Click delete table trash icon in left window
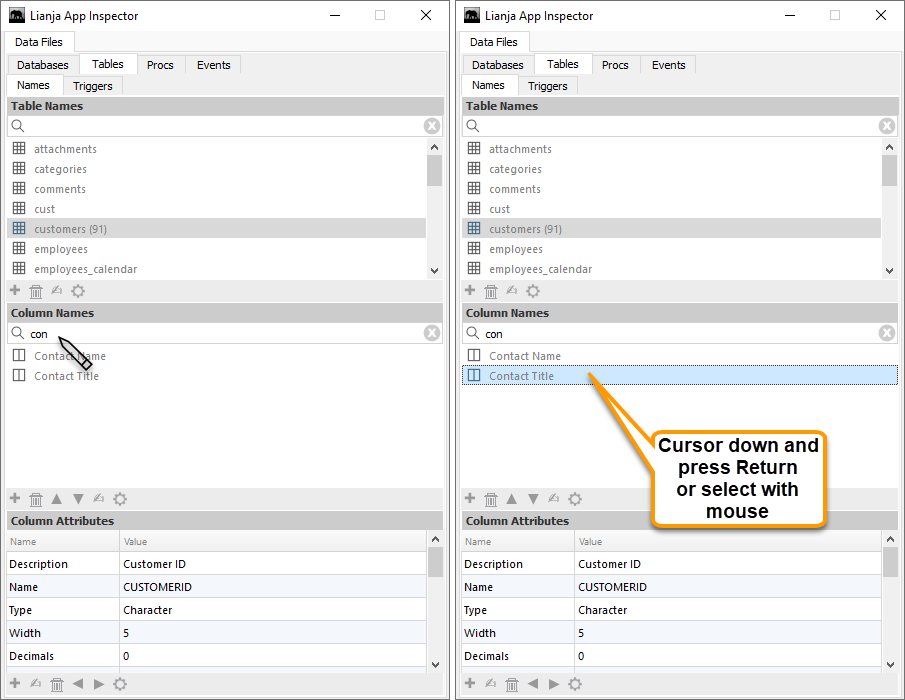 [36, 291]
